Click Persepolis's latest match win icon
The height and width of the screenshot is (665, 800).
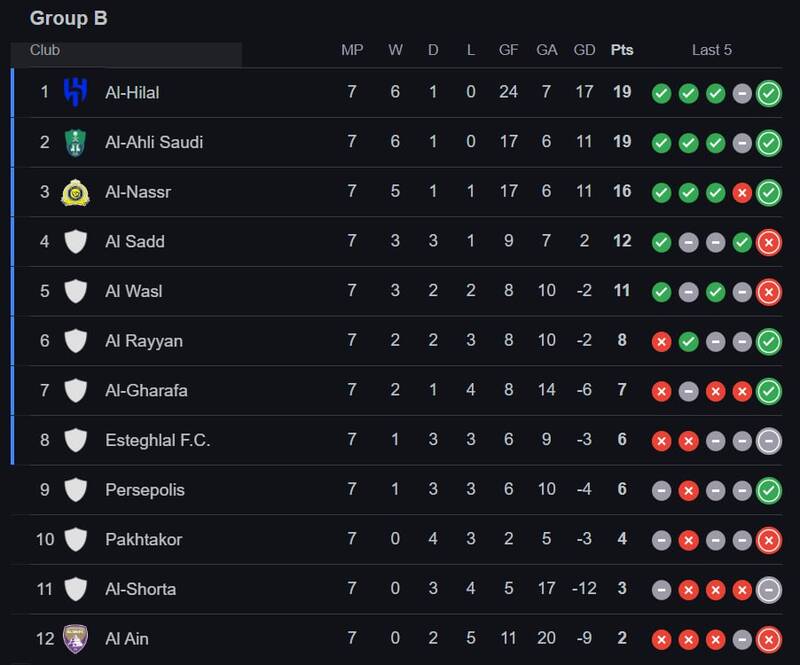(768, 490)
